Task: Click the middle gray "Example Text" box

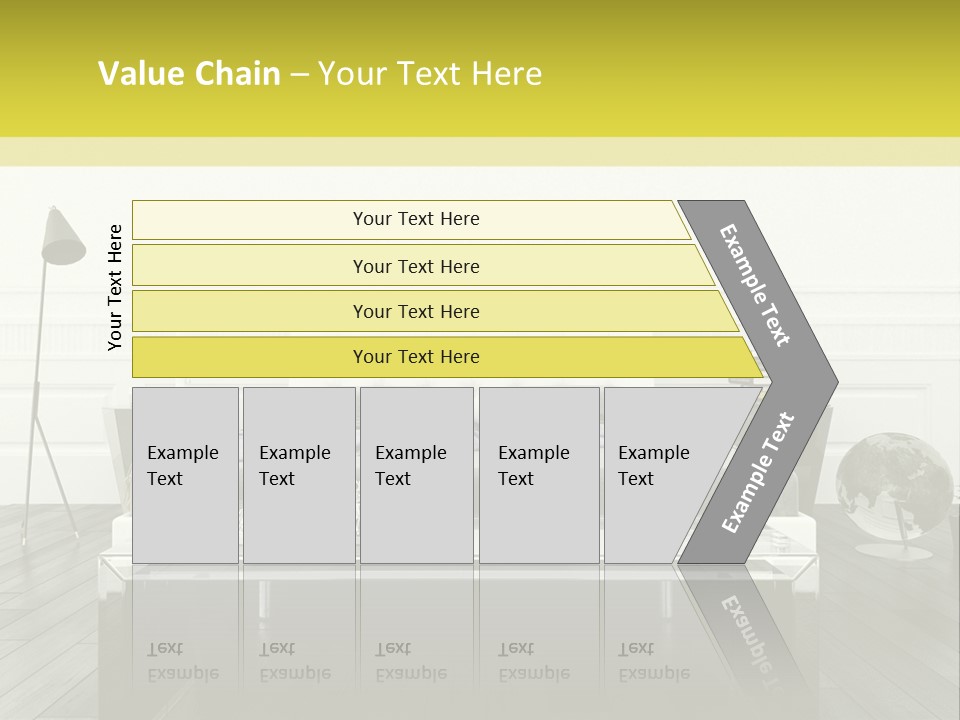Action: [416, 474]
